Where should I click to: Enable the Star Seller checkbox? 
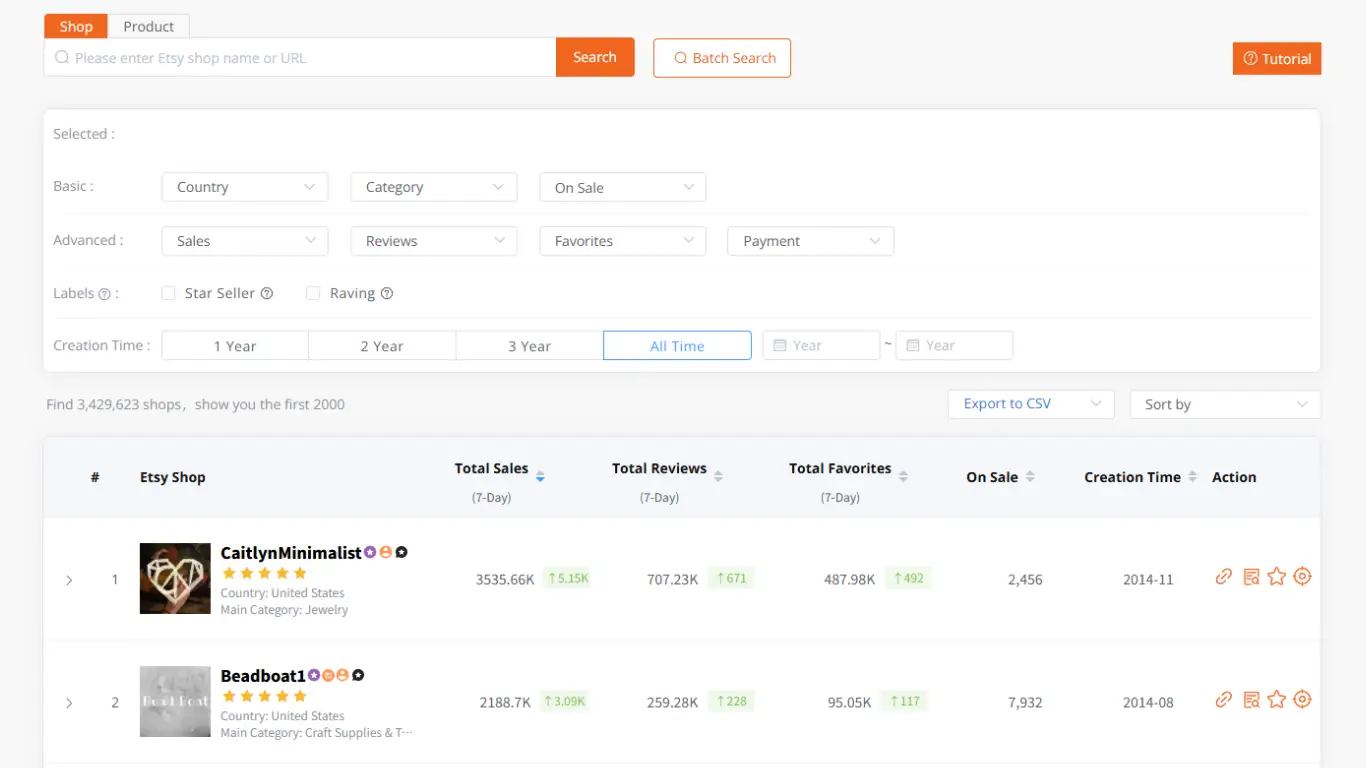click(x=168, y=294)
